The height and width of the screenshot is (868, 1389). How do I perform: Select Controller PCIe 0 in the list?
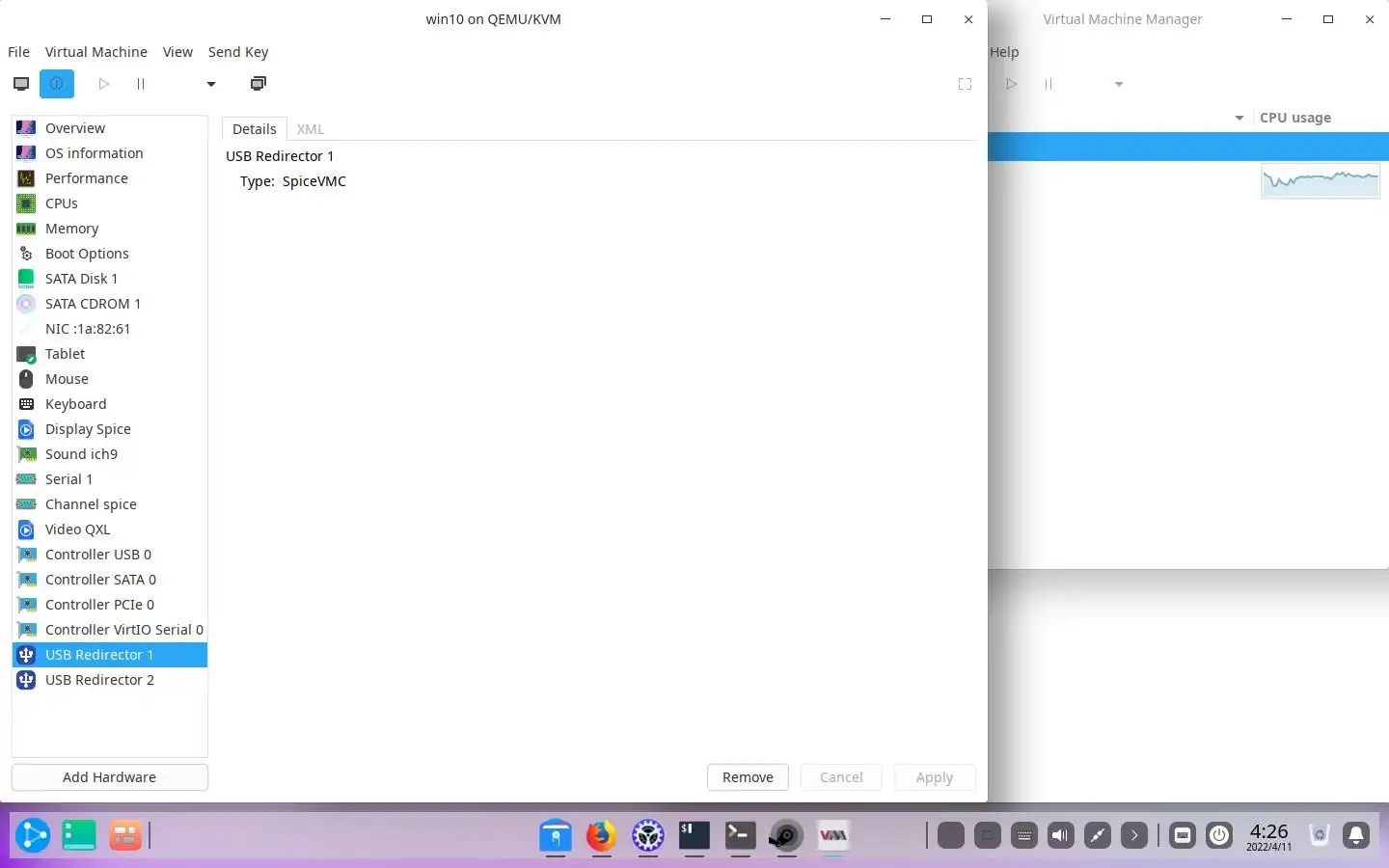(110, 605)
